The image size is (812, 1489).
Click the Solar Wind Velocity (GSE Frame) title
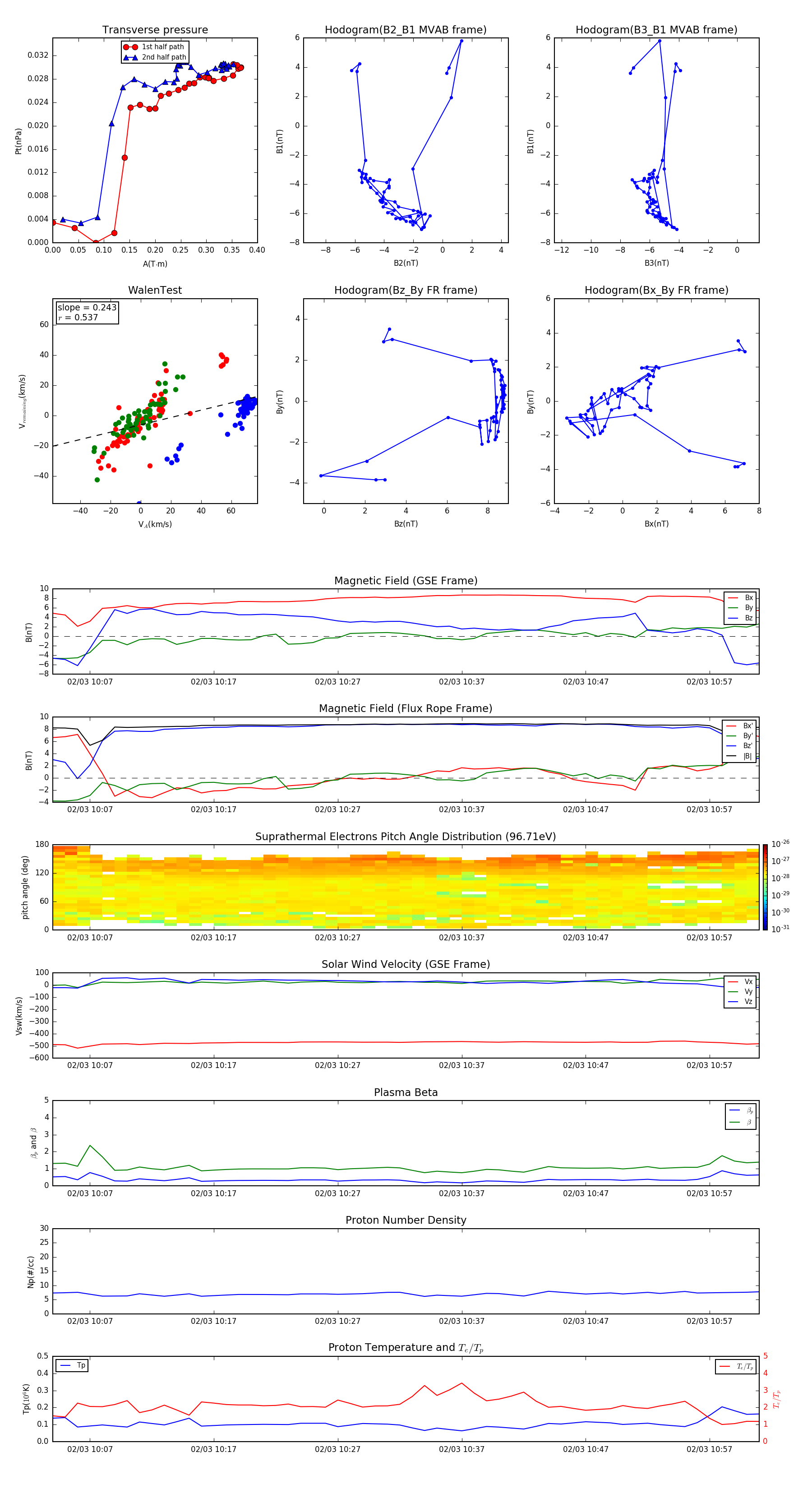[406, 965]
